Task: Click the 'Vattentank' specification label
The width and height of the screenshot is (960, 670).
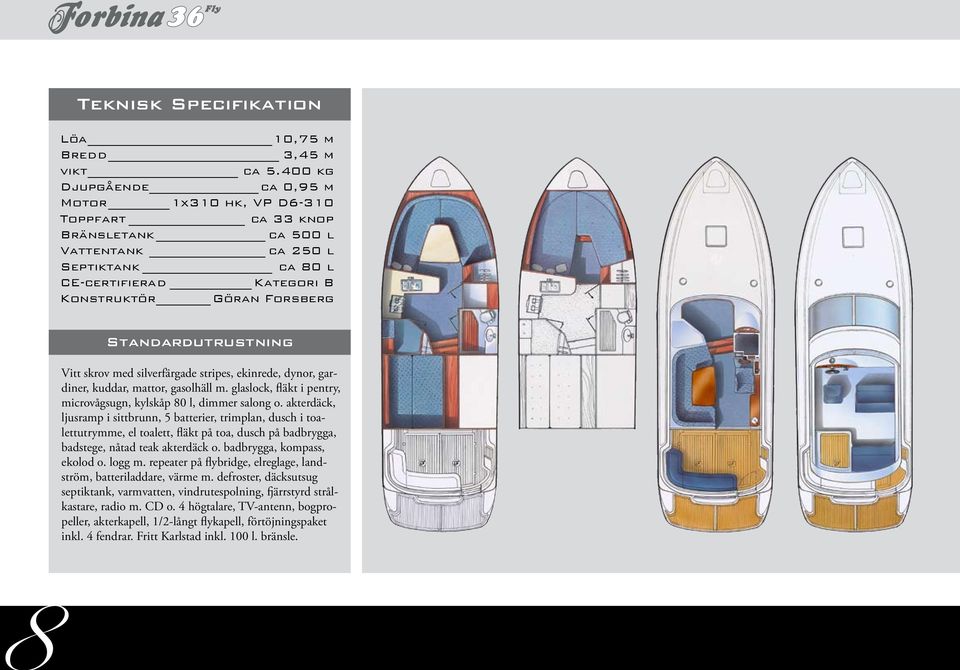Action: (102, 251)
